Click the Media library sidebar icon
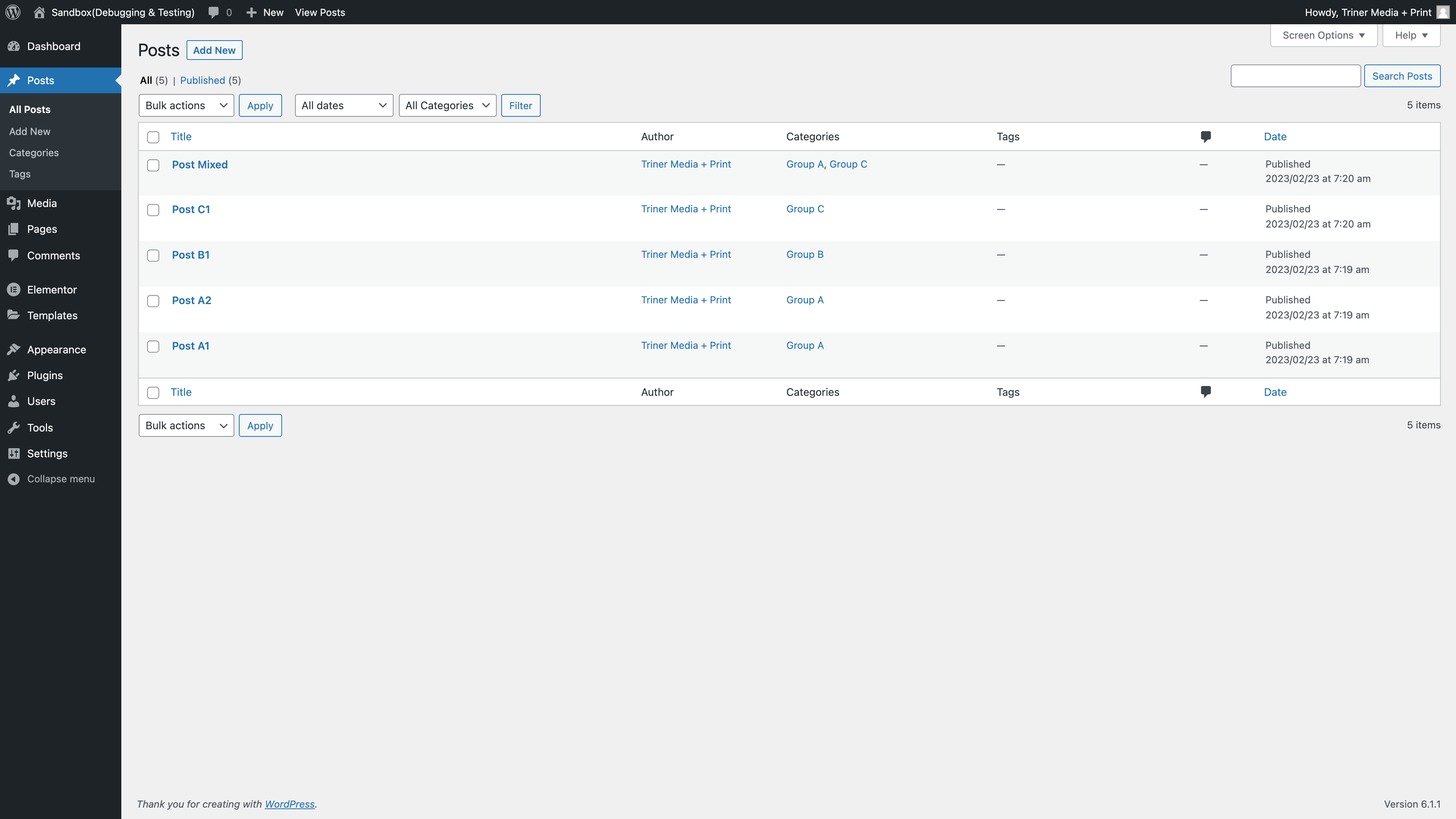Image resolution: width=1456 pixels, height=819 pixels. pyautogui.click(x=14, y=203)
